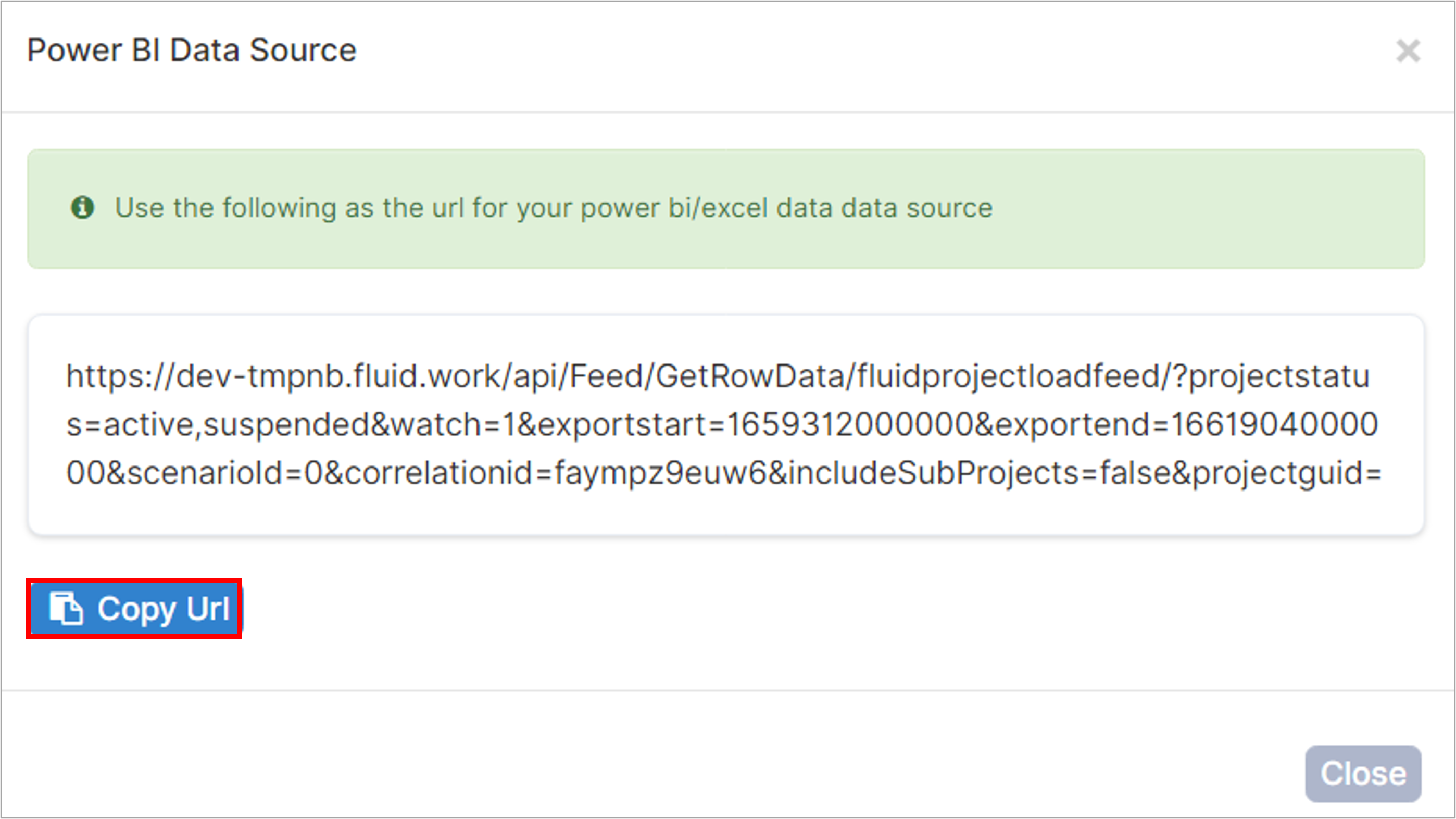Click the copy pages icon
This screenshot has height=819, width=1456.
click(66, 608)
